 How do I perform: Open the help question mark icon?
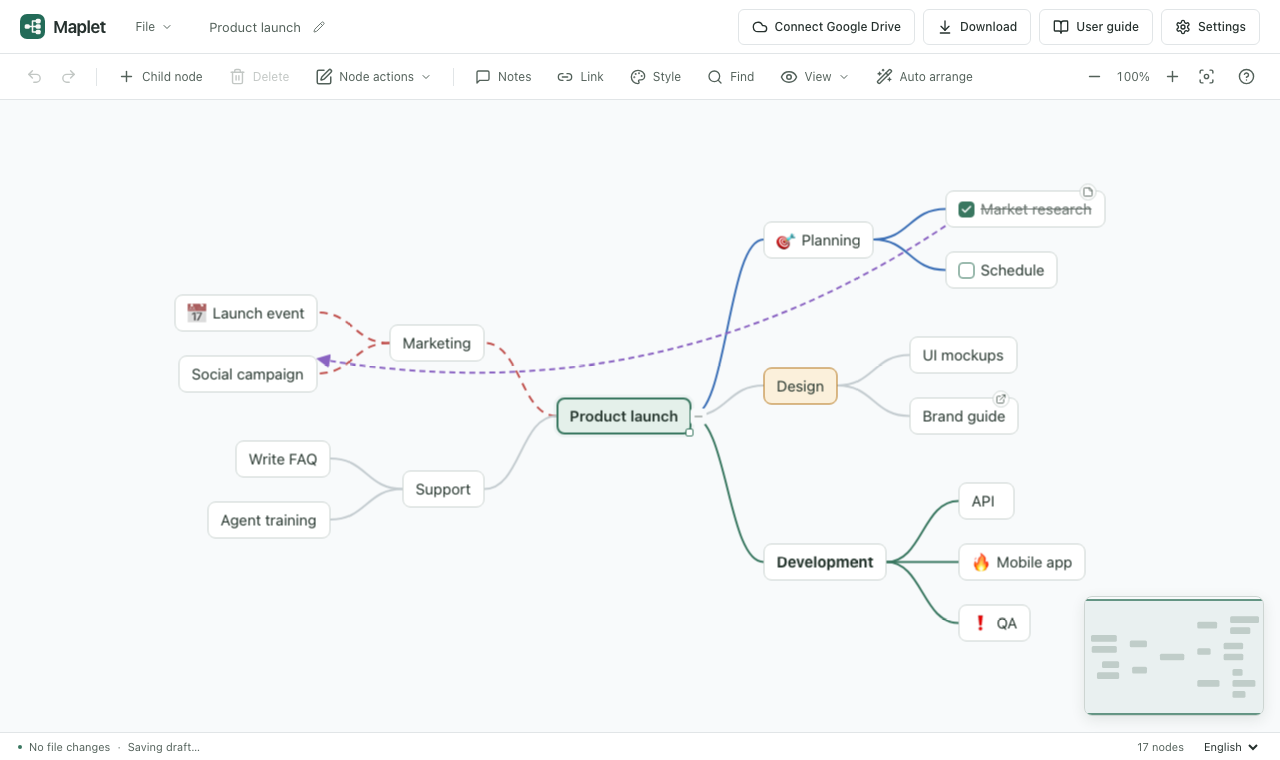tap(1246, 77)
